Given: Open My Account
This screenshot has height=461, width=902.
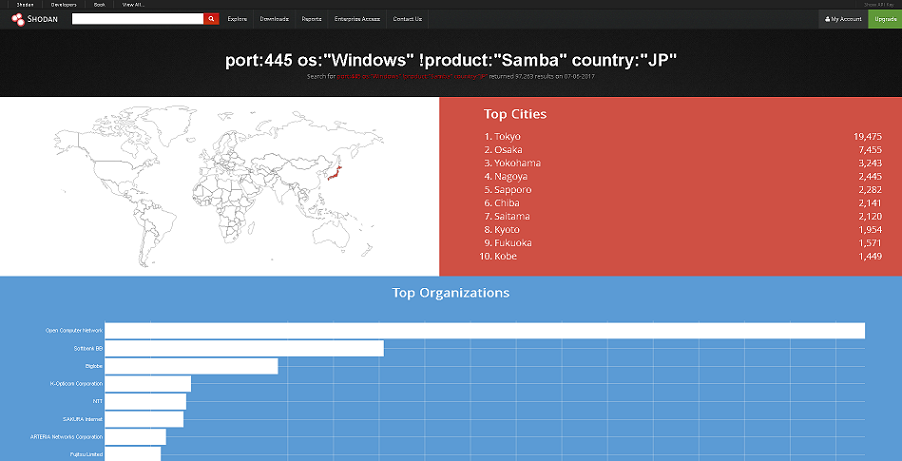Looking at the screenshot, I should point(843,19).
